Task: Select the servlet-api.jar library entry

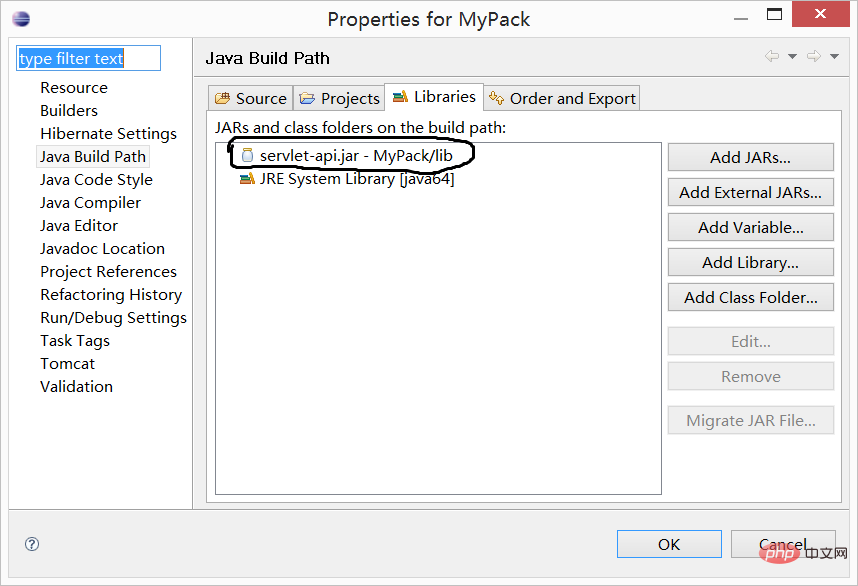Action: click(356, 156)
